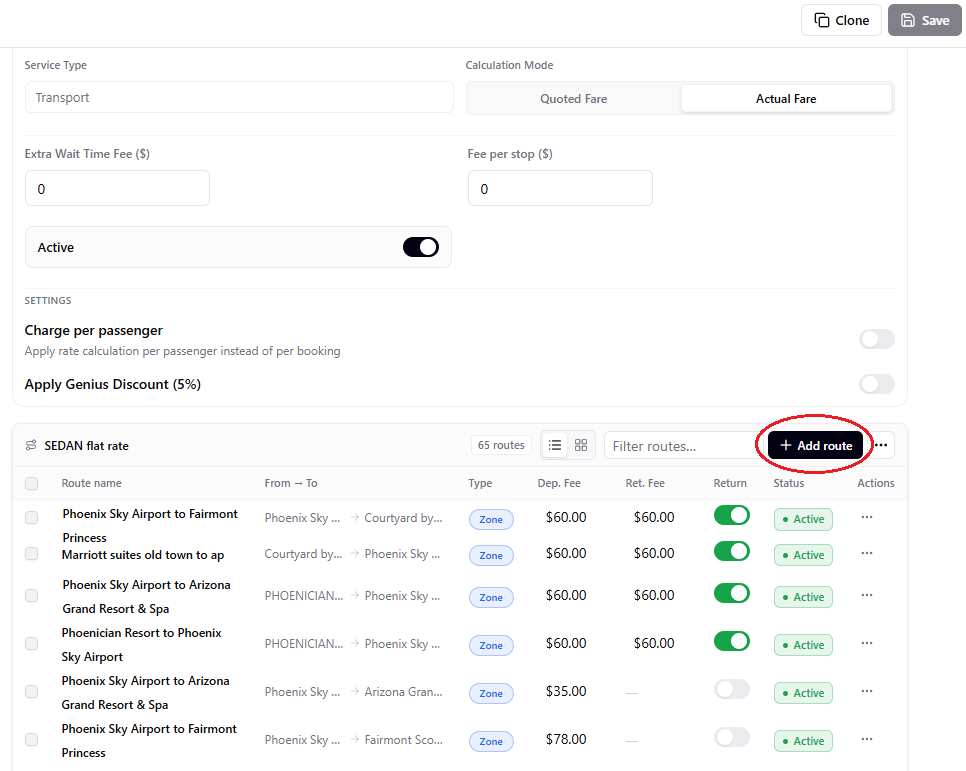This screenshot has width=966, height=771.
Task: Click the Clone icon button
Action: 841,20
